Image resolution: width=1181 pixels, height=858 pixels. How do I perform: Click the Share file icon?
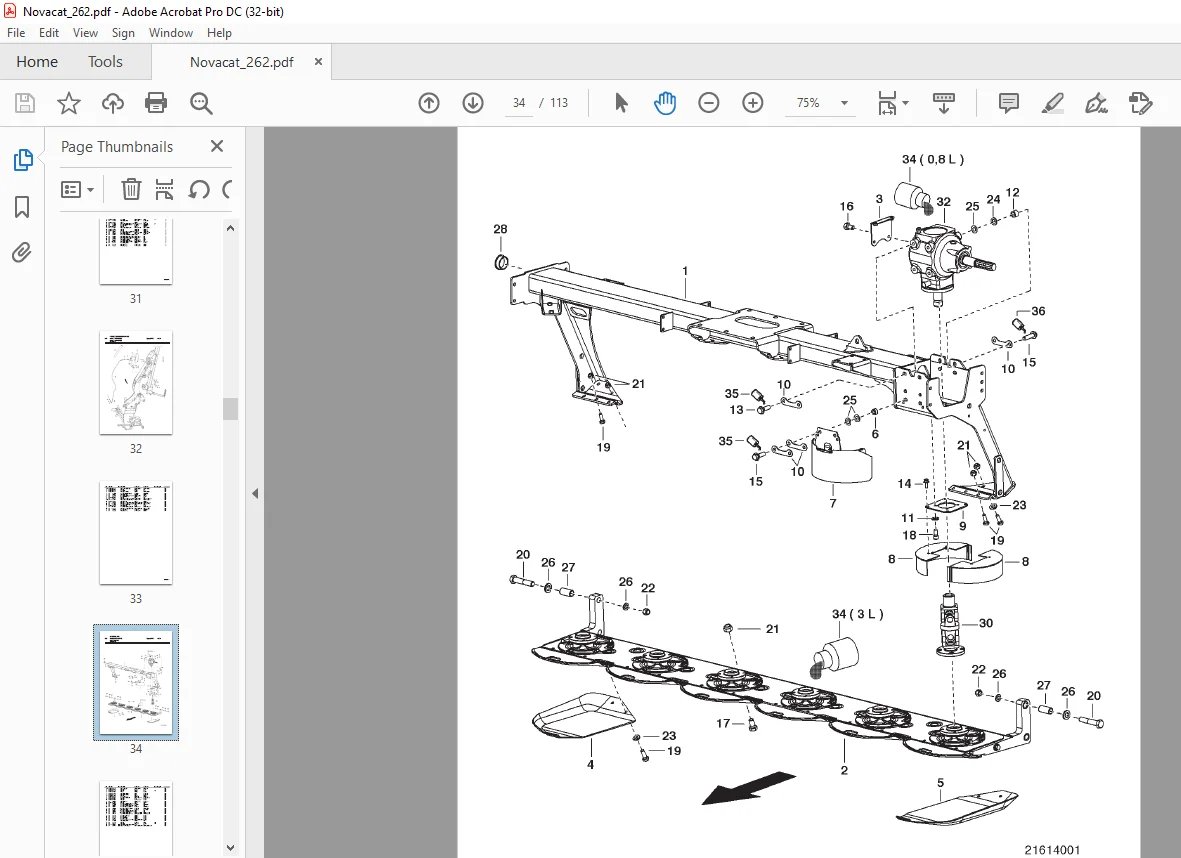tap(1141, 103)
